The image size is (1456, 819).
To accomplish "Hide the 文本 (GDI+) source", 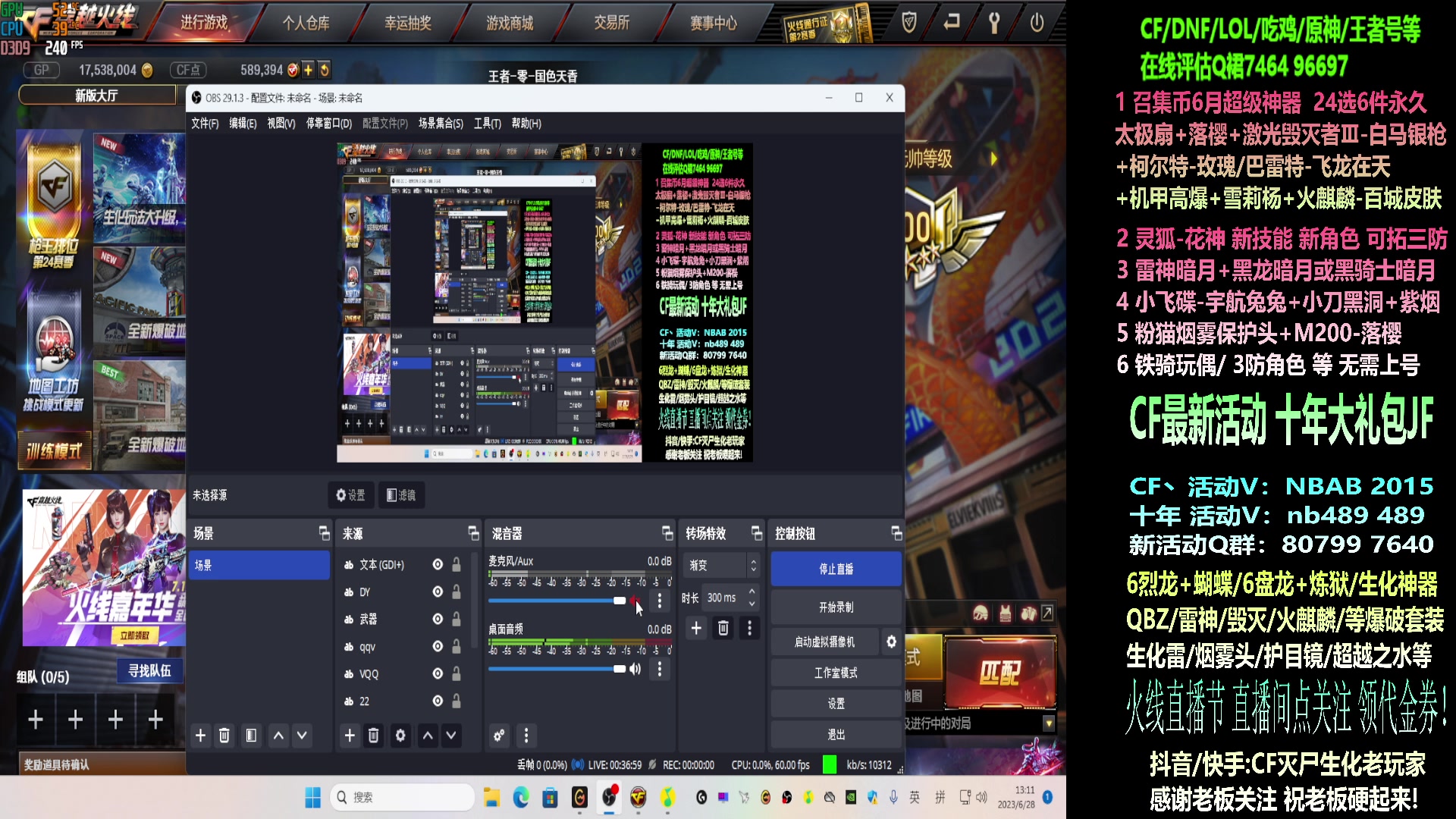I will click(x=438, y=564).
